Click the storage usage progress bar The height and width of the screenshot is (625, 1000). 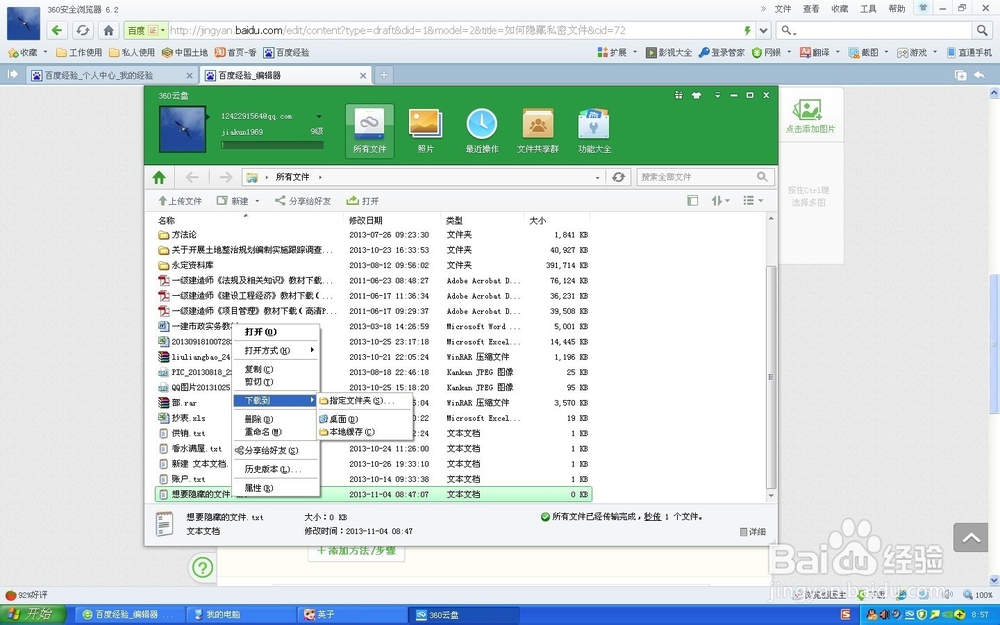click(272, 145)
